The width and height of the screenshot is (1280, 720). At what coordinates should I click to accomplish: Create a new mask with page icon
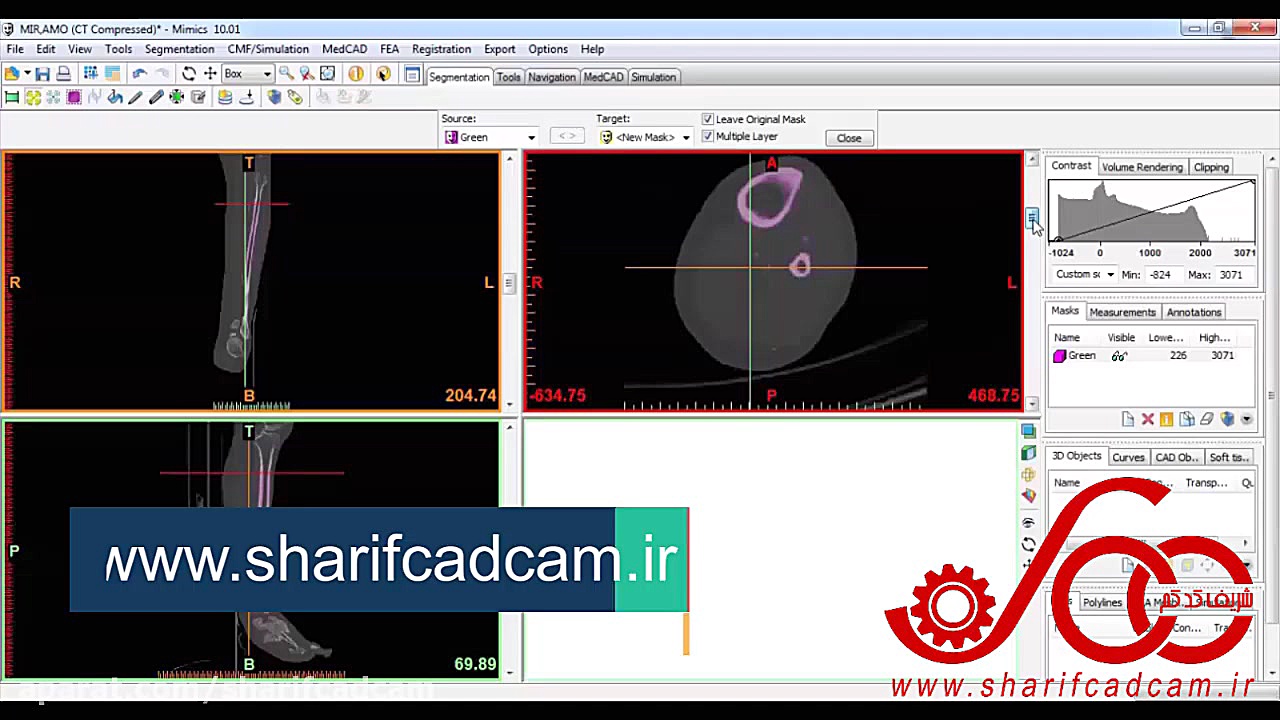click(x=1128, y=420)
